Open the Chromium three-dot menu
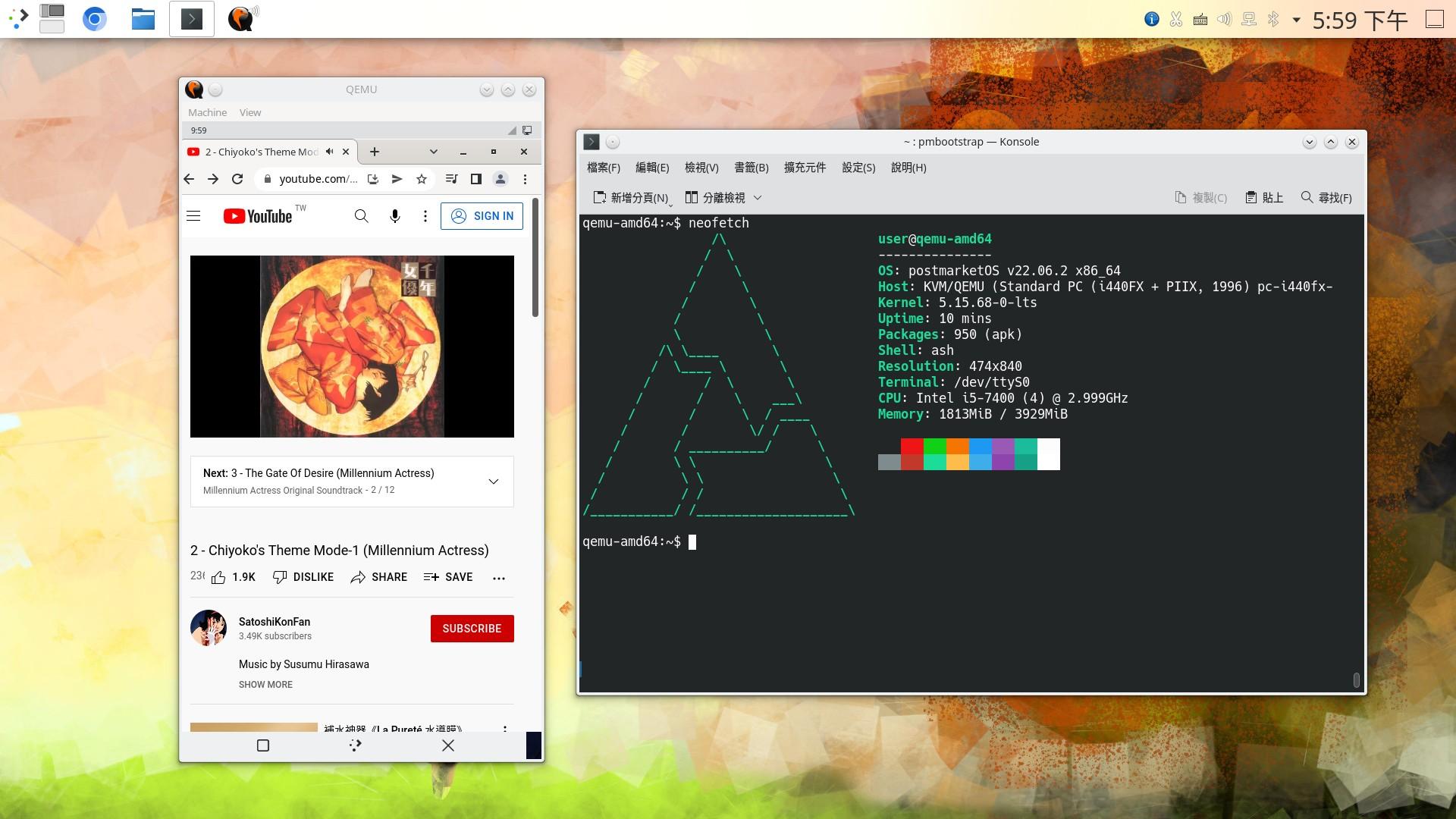This screenshot has height=819, width=1456. [525, 179]
